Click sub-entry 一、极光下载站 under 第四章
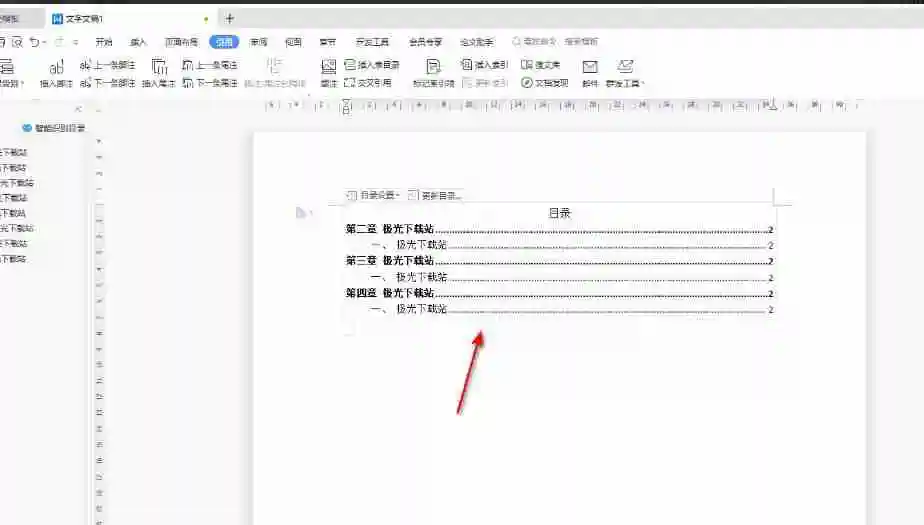924x525 pixels. pos(572,309)
